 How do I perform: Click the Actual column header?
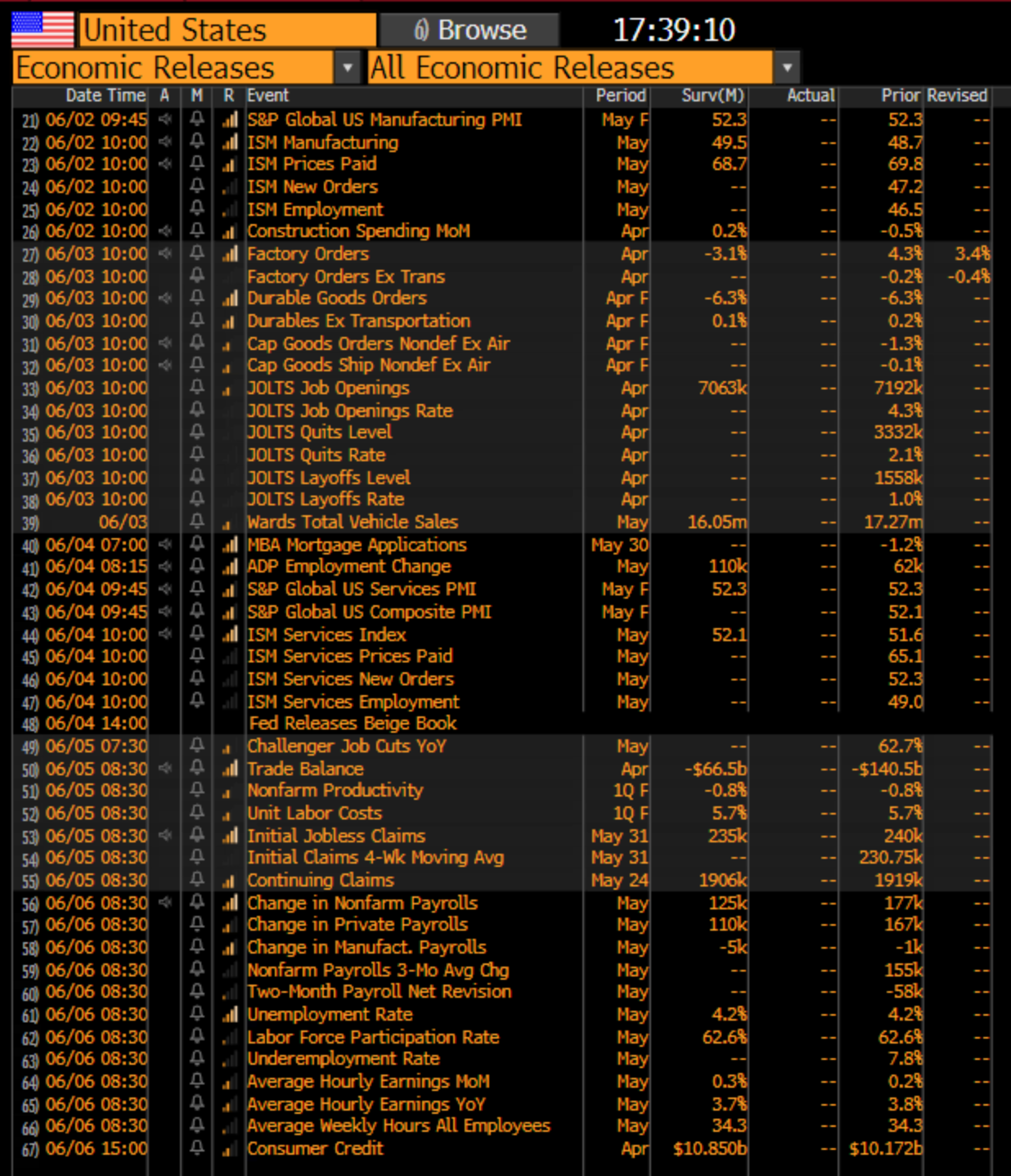click(x=811, y=96)
